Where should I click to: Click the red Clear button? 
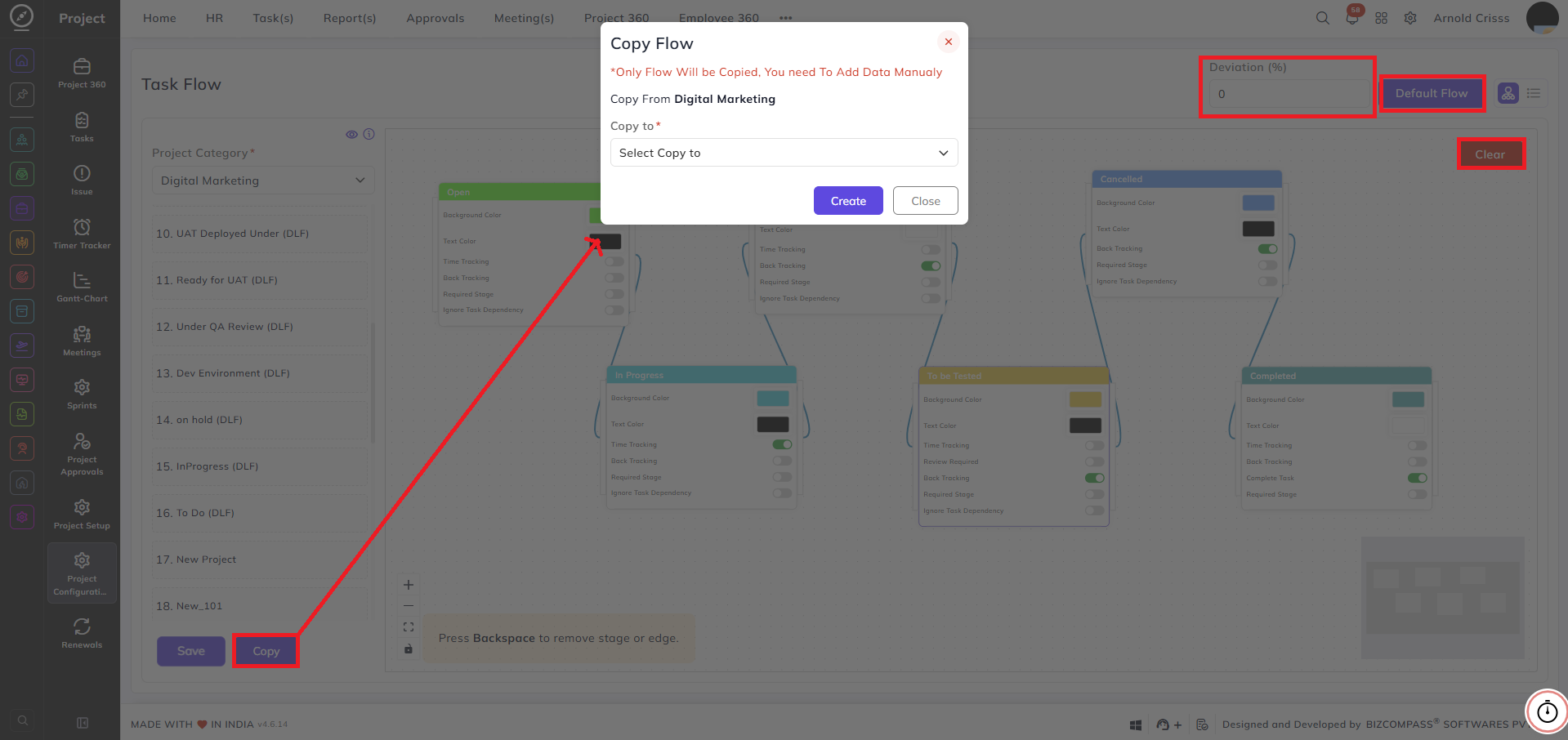coord(1490,154)
